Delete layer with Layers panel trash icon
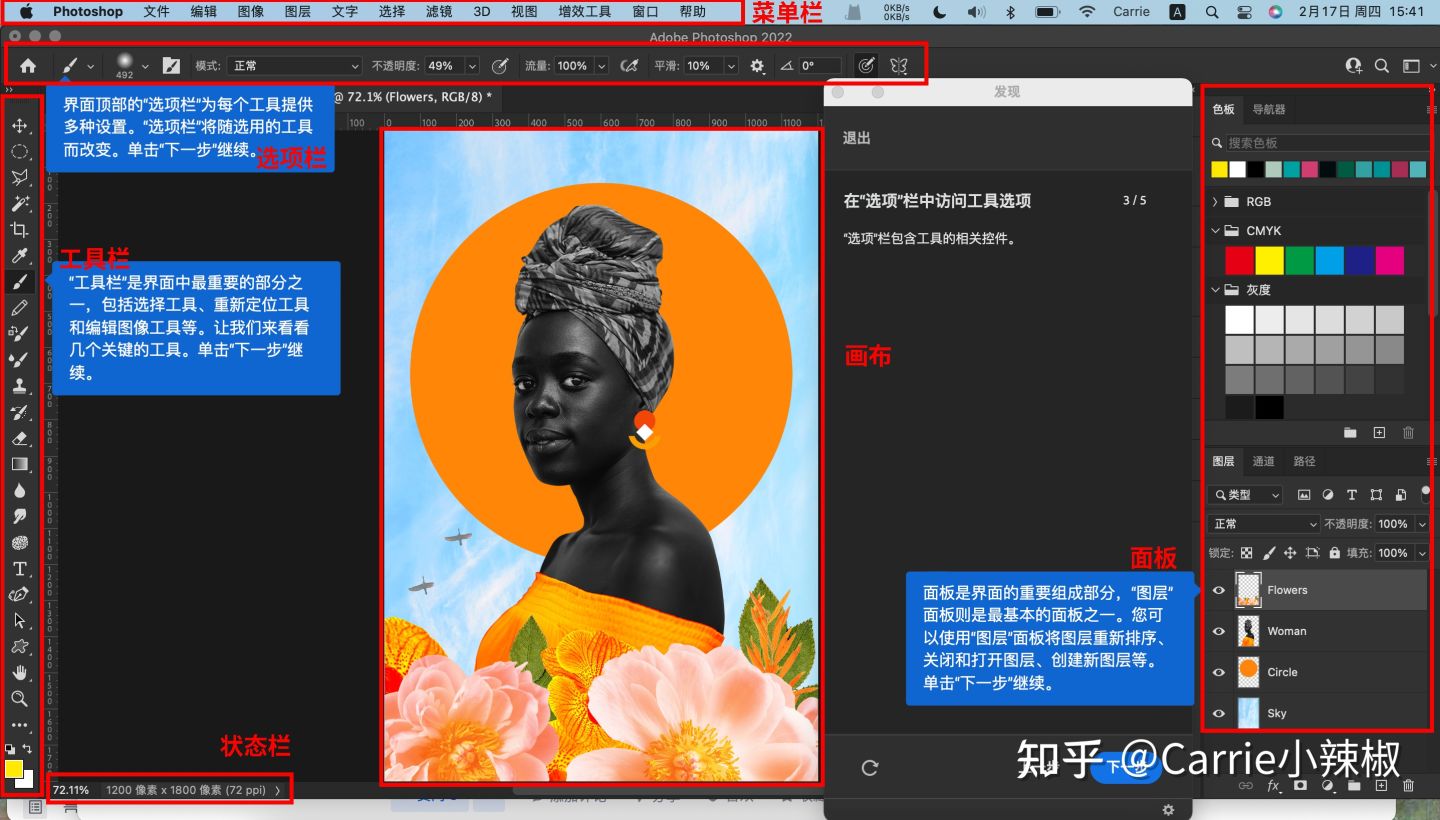 (1408, 786)
